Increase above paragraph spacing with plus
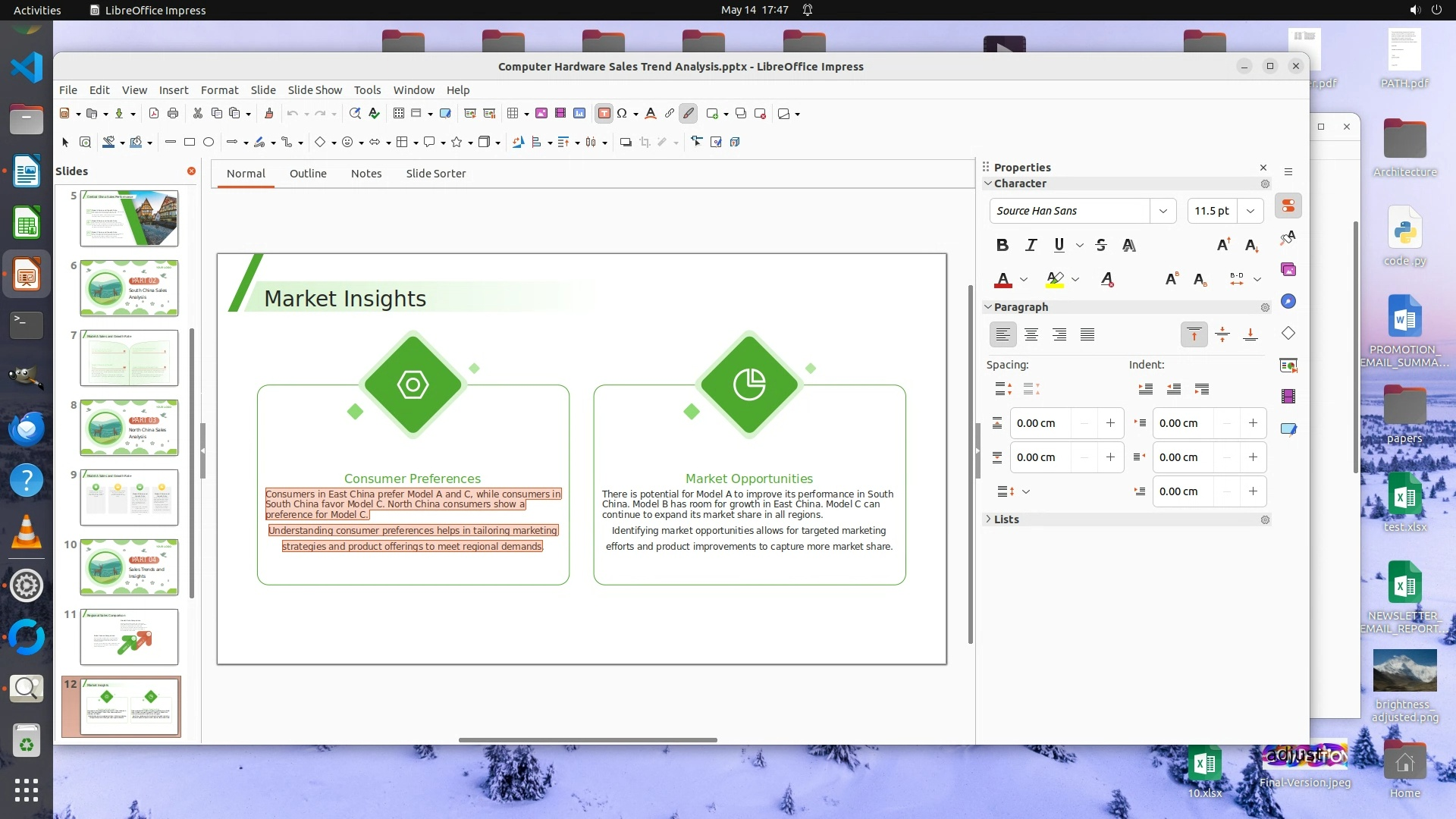This screenshot has width=1456, height=819. (x=1110, y=423)
